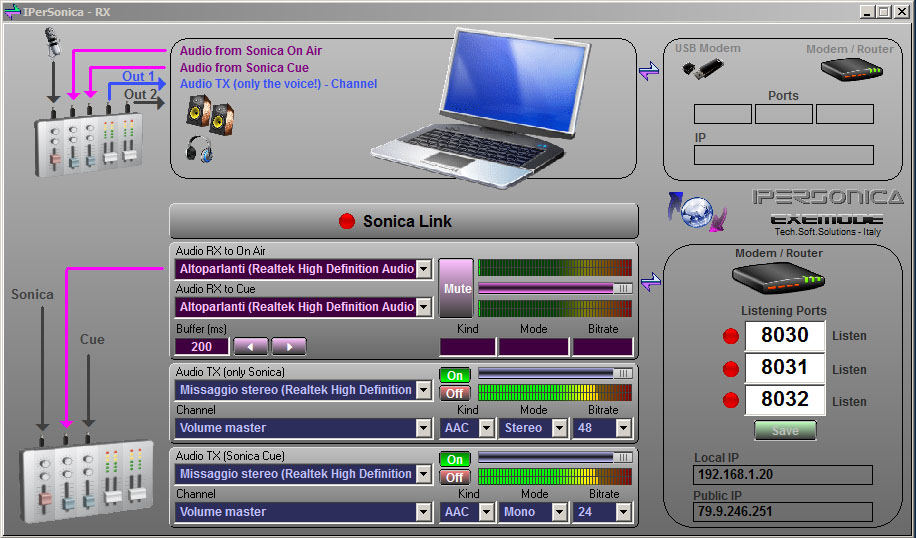
Task: Click the first Ports field in top panel
Action: (723, 114)
